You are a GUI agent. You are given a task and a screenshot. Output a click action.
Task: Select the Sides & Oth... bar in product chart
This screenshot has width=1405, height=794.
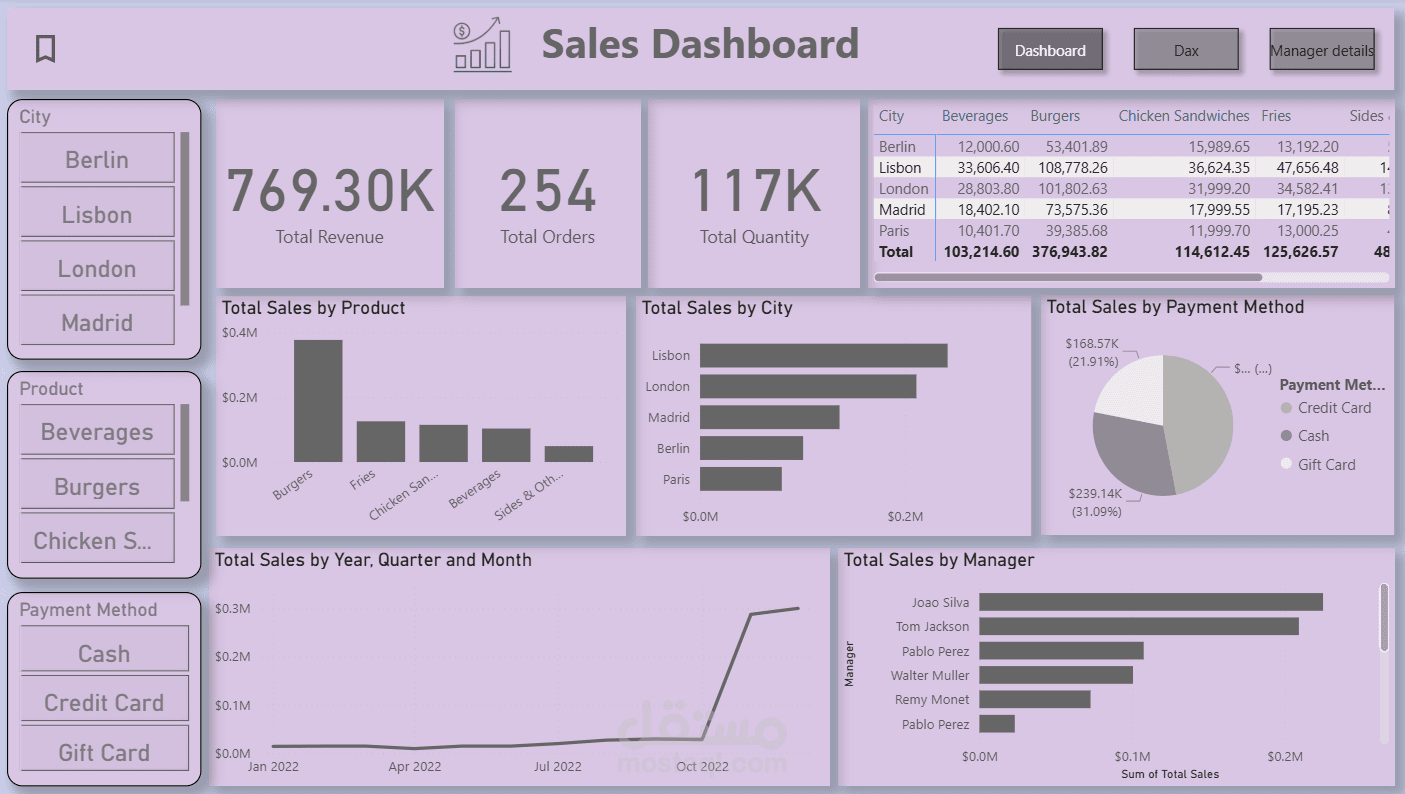pyautogui.click(x=569, y=454)
